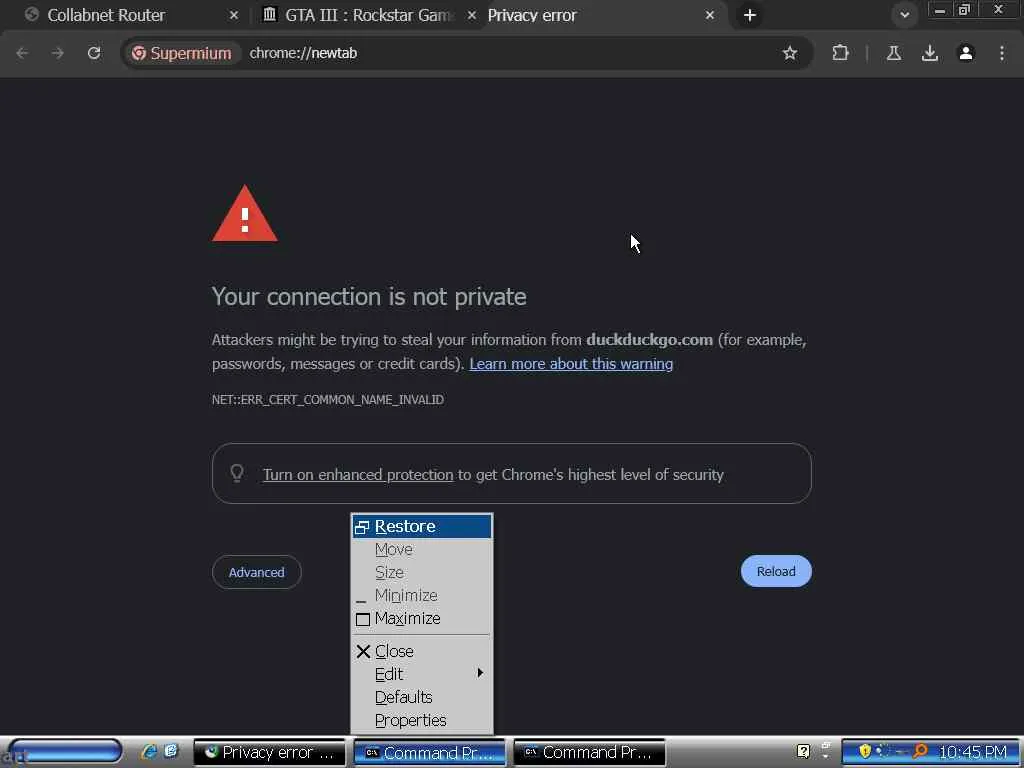Screen dimensions: 1024x768
Task: Switch to Privacy error taskbar button
Action: (x=270, y=752)
